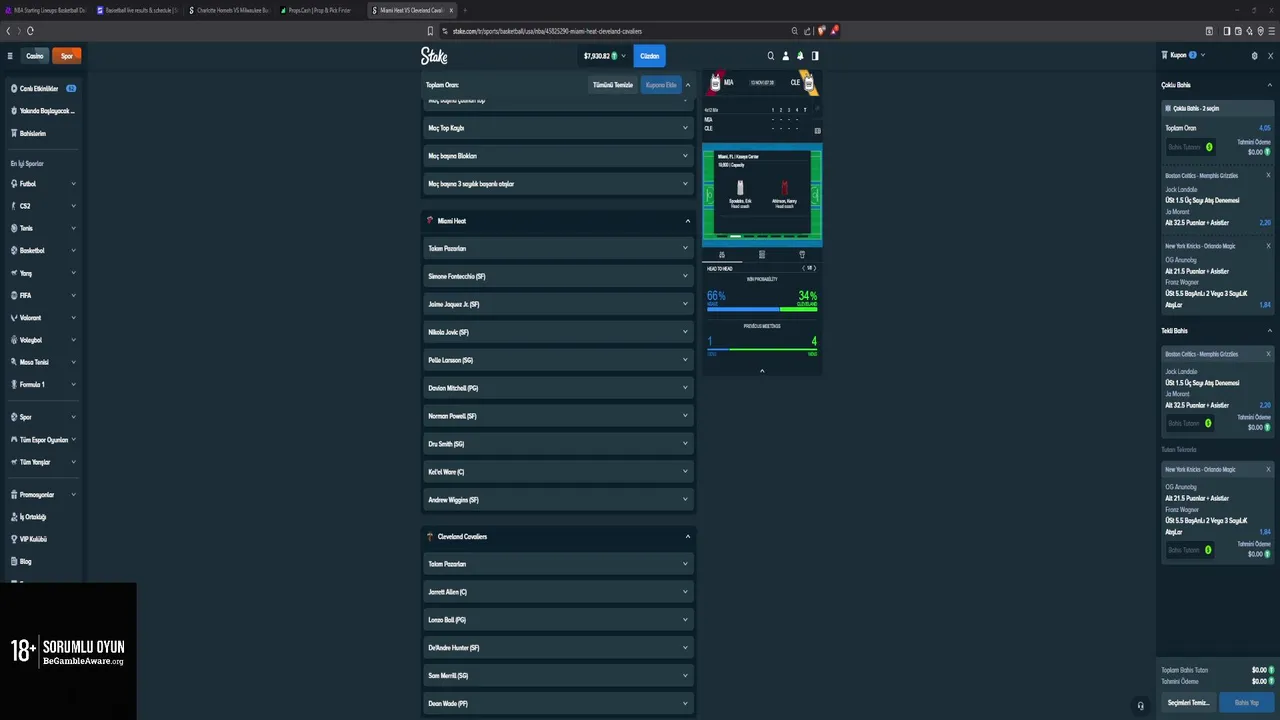
Task: Click Seçimleri Temizle button
Action: (1189, 703)
